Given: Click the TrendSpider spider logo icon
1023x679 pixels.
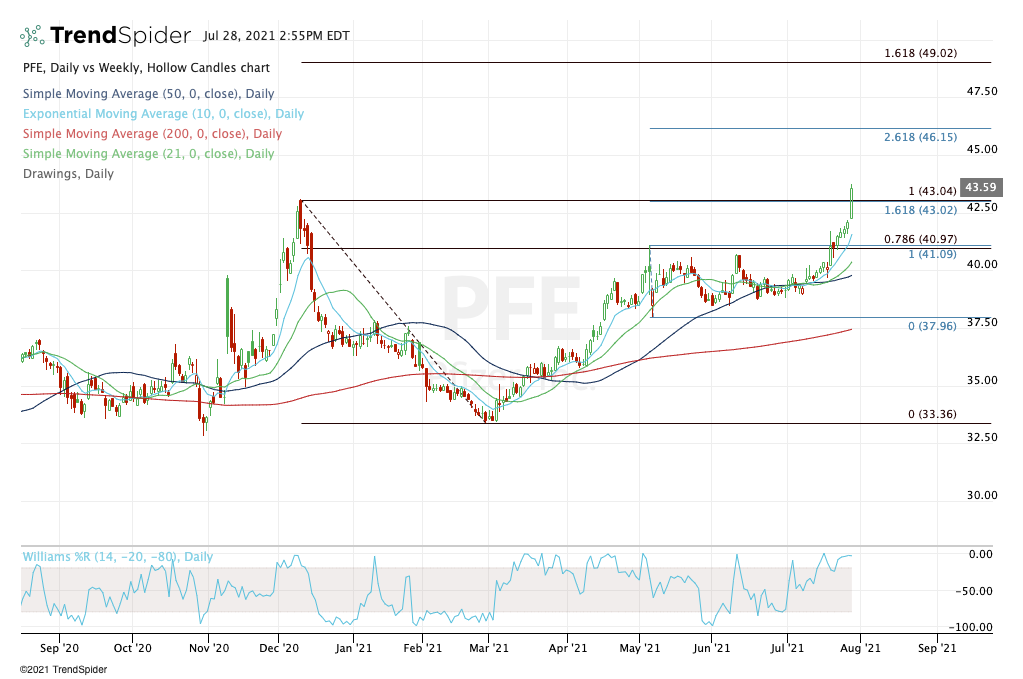Looking at the screenshot, I should (x=33, y=36).
